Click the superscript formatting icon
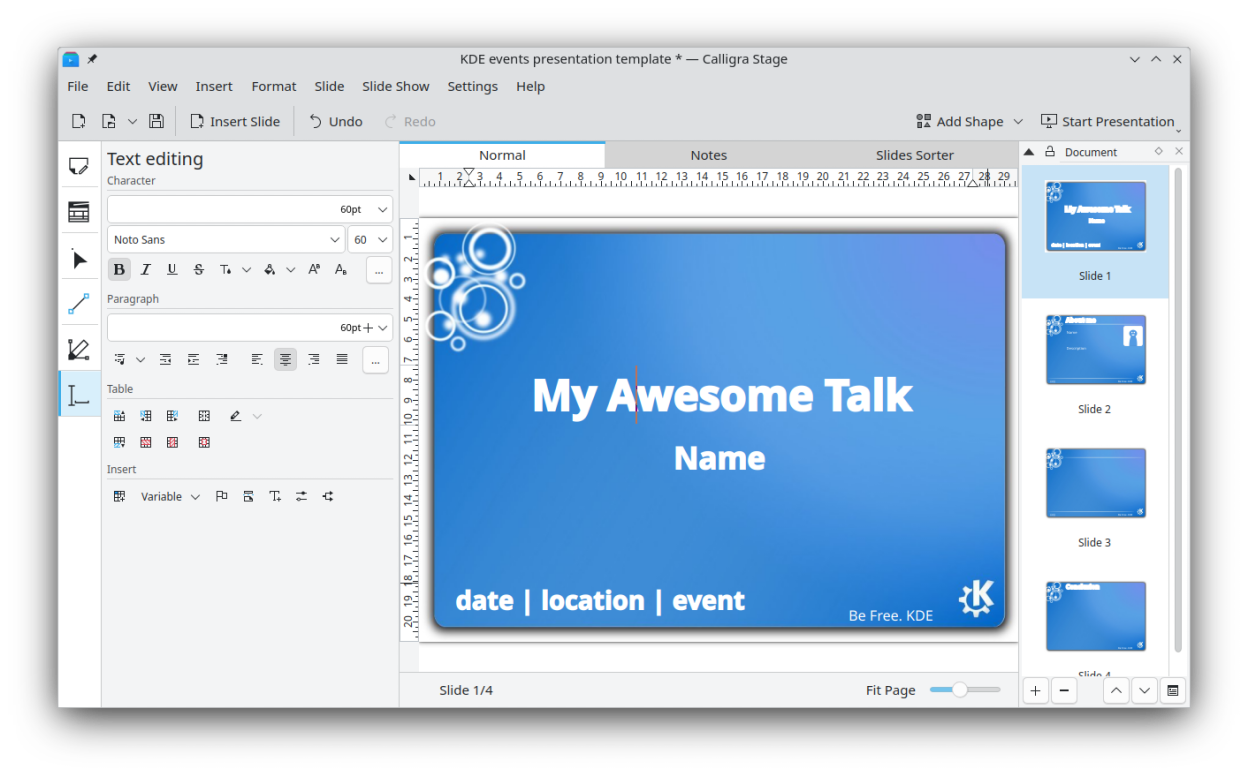This screenshot has height=776, width=1248. pyautogui.click(x=314, y=269)
